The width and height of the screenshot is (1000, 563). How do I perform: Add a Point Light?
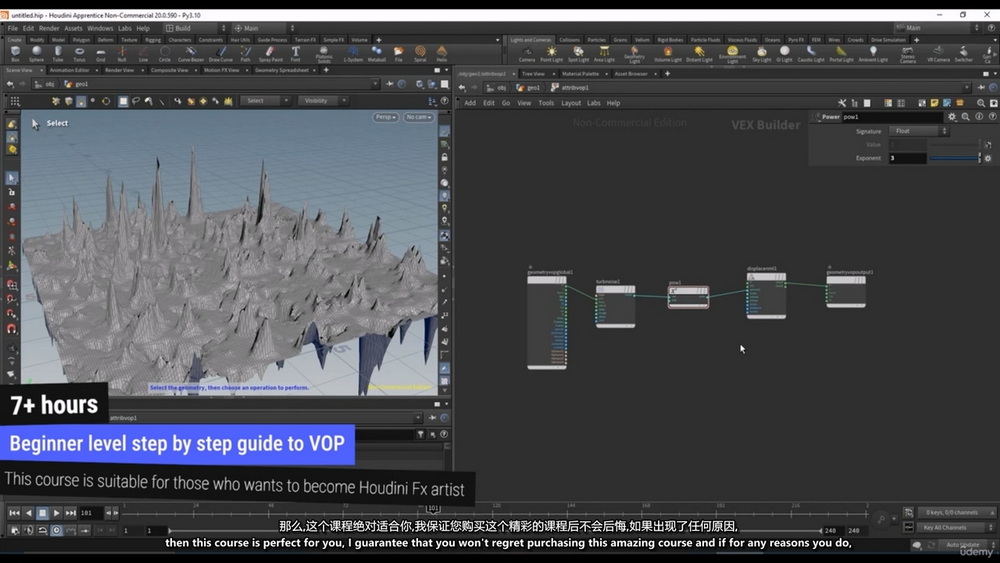tap(552, 54)
